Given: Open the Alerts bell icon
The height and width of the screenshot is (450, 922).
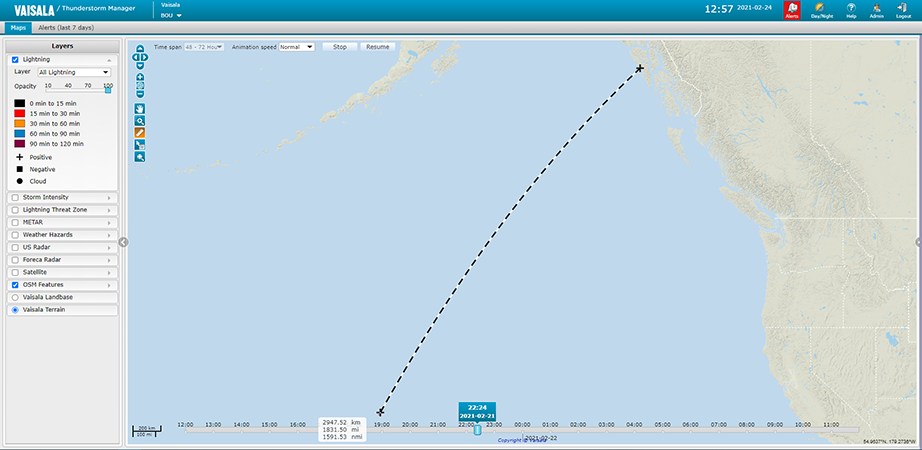Looking at the screenshot, I should click(791, 10).
